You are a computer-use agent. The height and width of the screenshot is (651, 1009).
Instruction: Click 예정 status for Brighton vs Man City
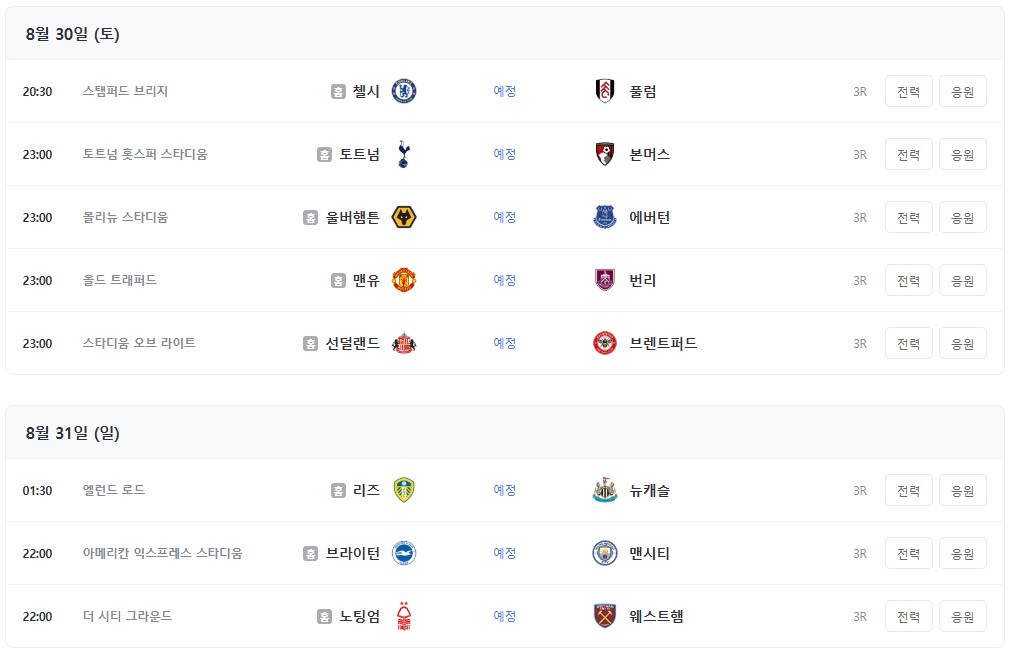(x=504, y=553)
